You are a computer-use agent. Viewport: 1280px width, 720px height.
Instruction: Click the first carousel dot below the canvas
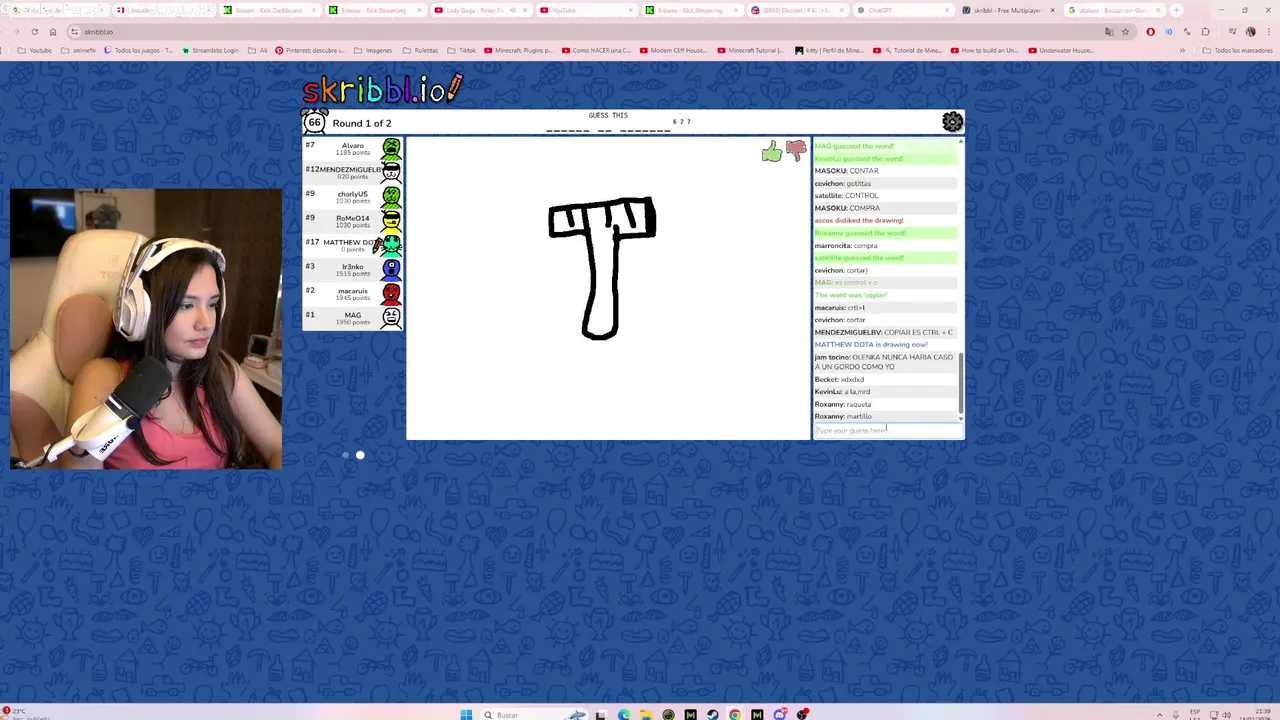pyautogui.click(x=346, y=455)
